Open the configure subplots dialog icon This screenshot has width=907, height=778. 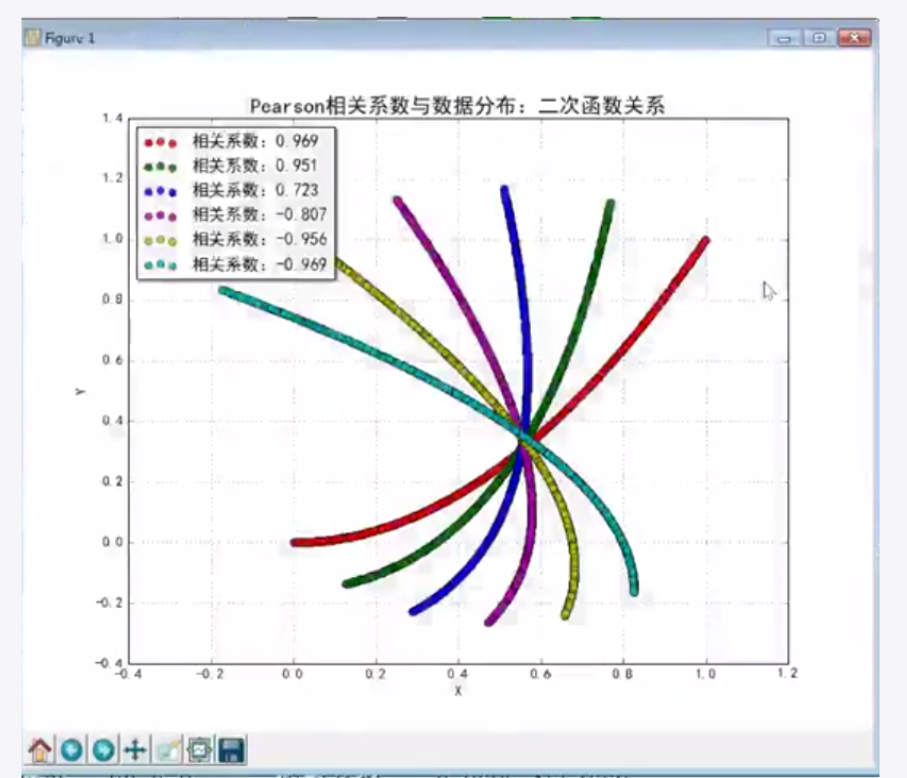tap(199, 745)
